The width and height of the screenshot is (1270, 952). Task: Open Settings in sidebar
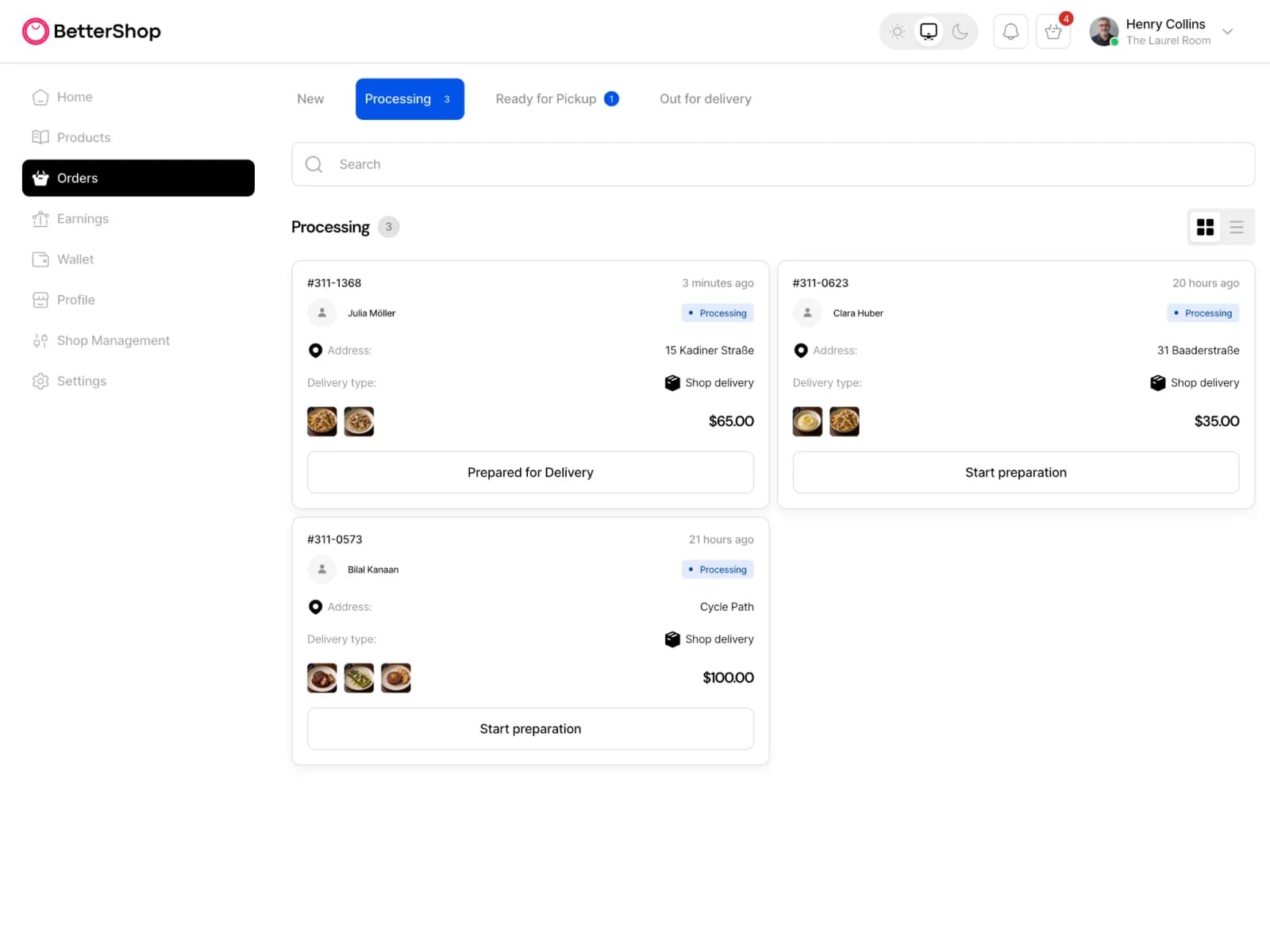(x=138, y=381)
